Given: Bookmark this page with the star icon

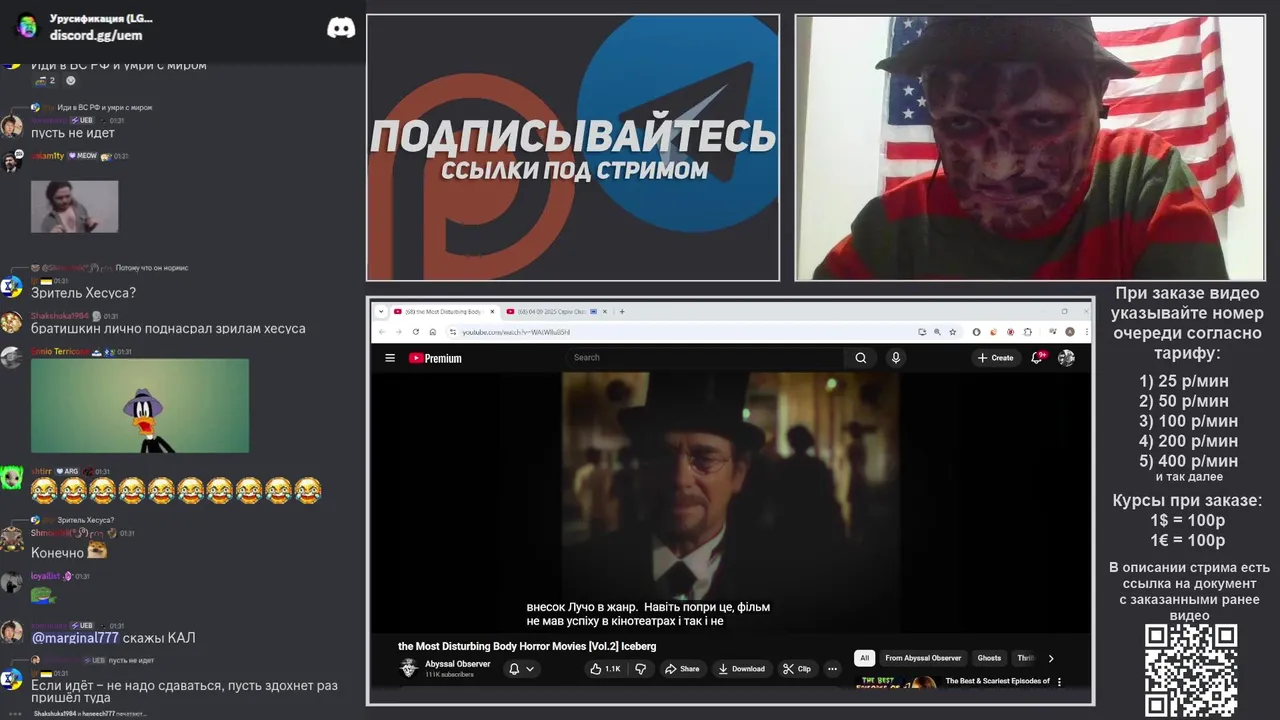Looking at the screenshot, I should (x=953, y=332).
